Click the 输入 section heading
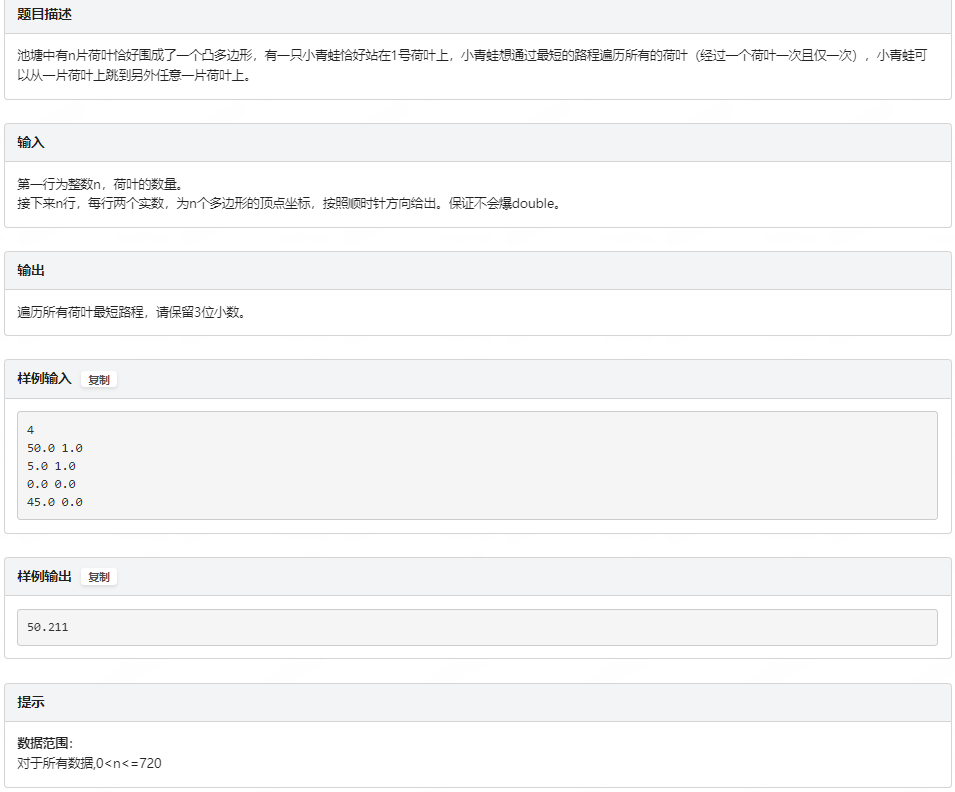Image resolution: width=955 pixels, height=792 pixels. coord(31,142)
